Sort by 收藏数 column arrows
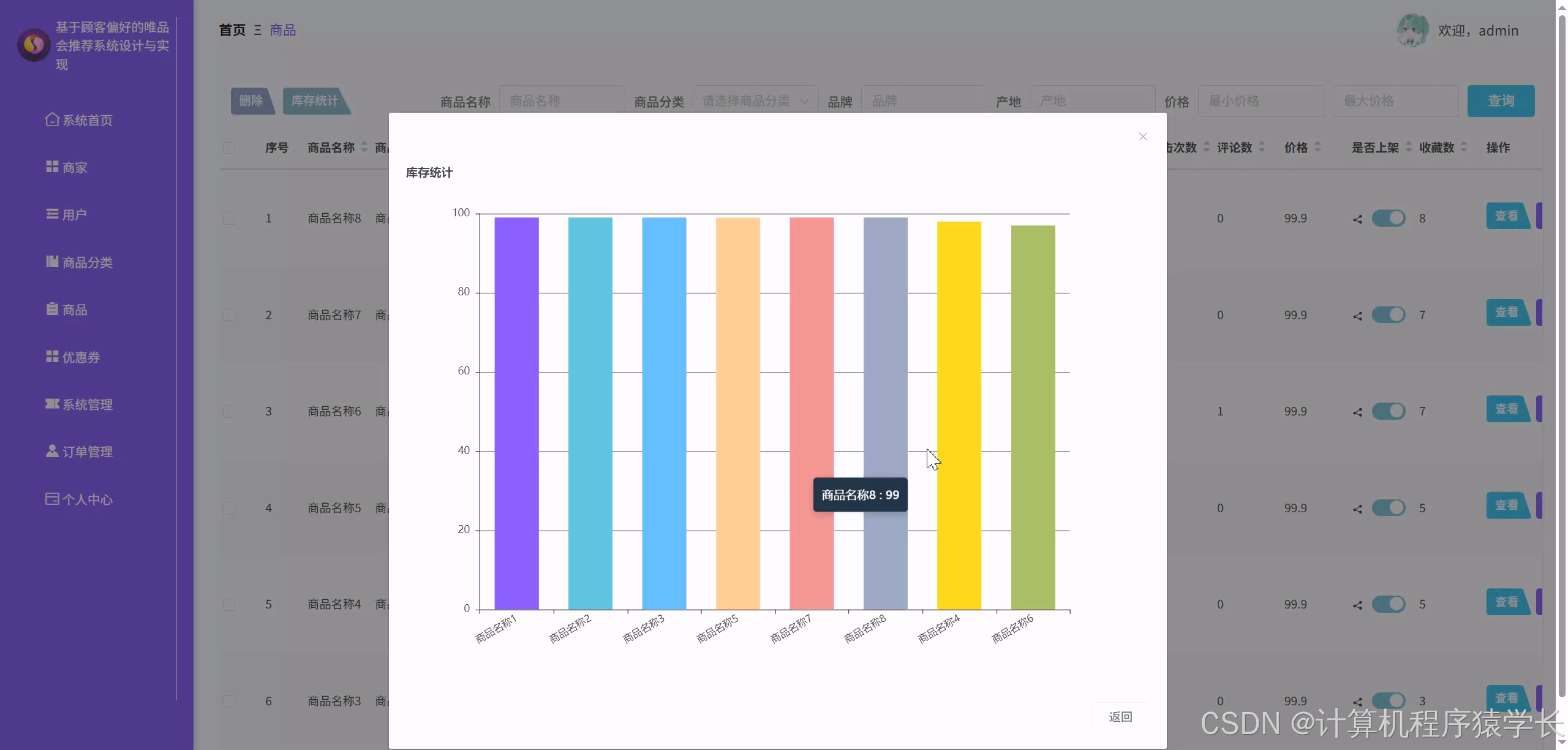Viewport: 1568px width, 750px height. (x=1464, y=147)
